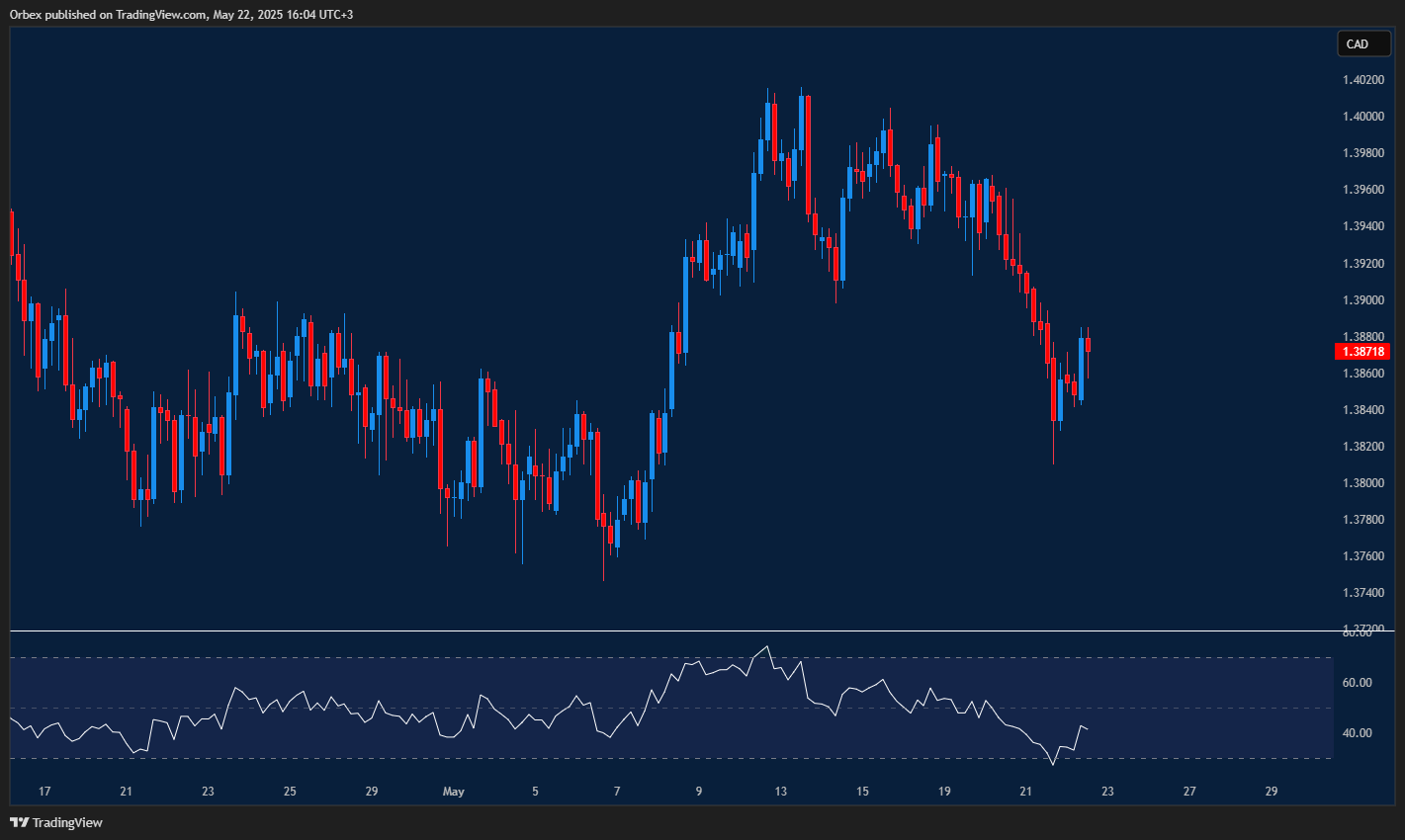Select the latest red candle on the chart
1405x840 pixels.
coord(1088,344)
